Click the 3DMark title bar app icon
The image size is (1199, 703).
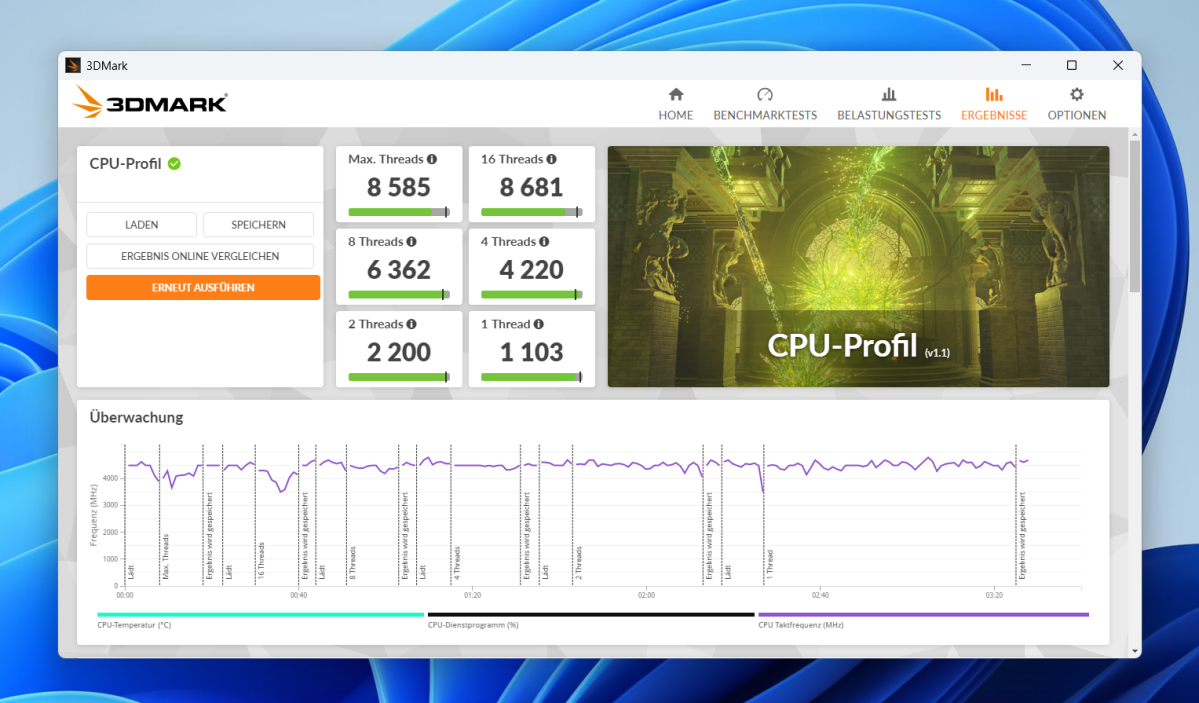[73, 65]
